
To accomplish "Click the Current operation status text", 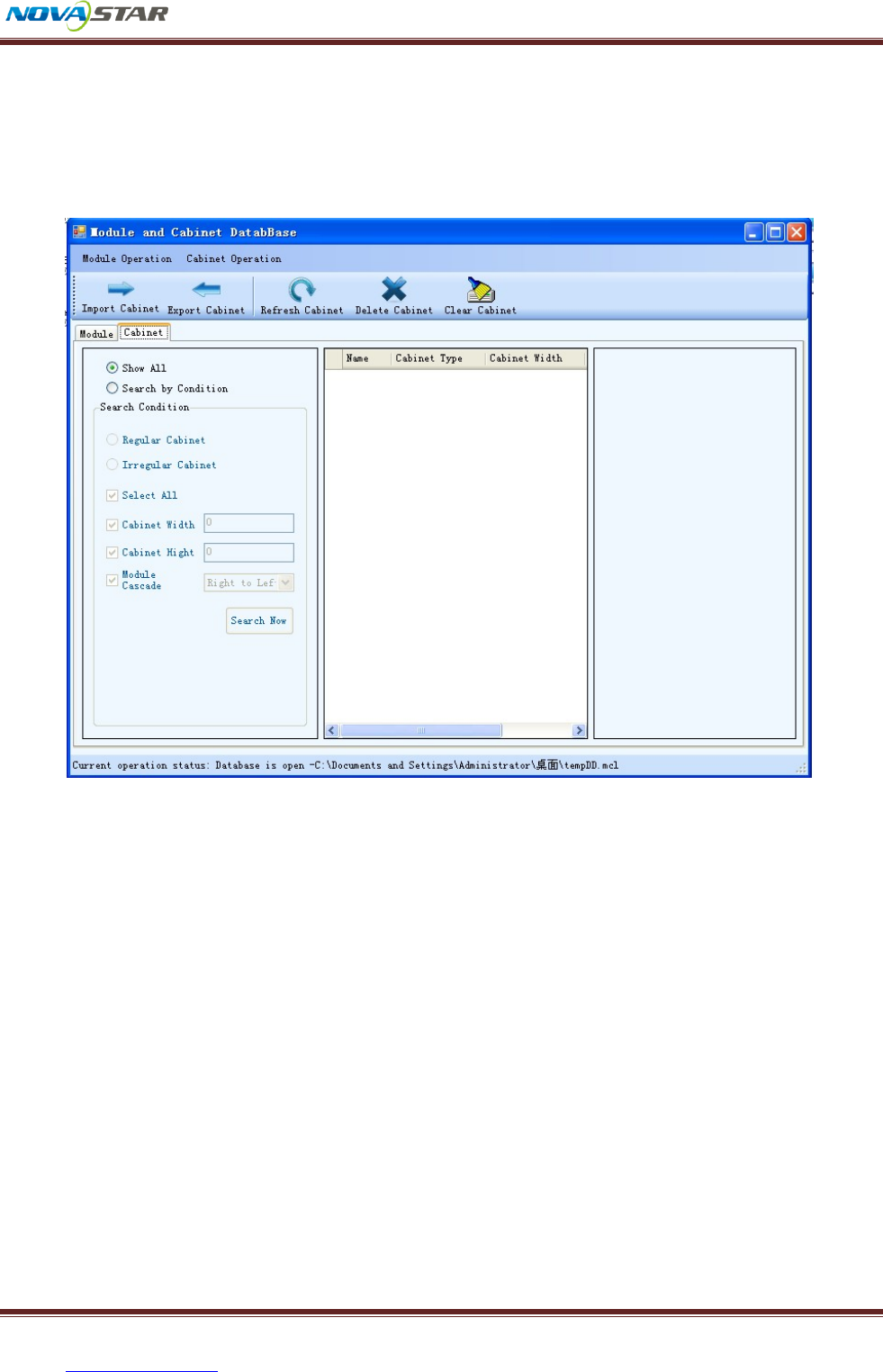I will [346, 765].
